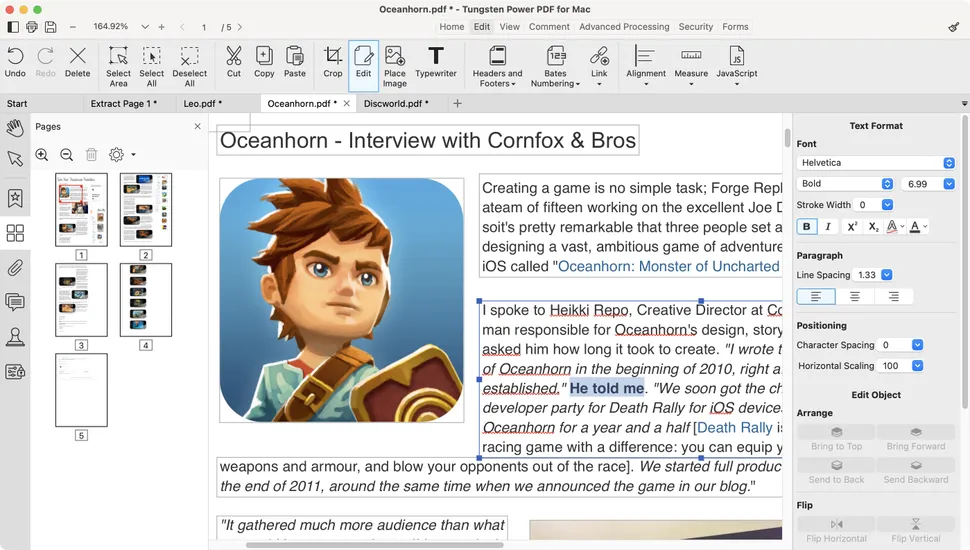Open the Headers and Footers dropdown
The height and width of the screenshot is (550, 970).
click(497, 65)
